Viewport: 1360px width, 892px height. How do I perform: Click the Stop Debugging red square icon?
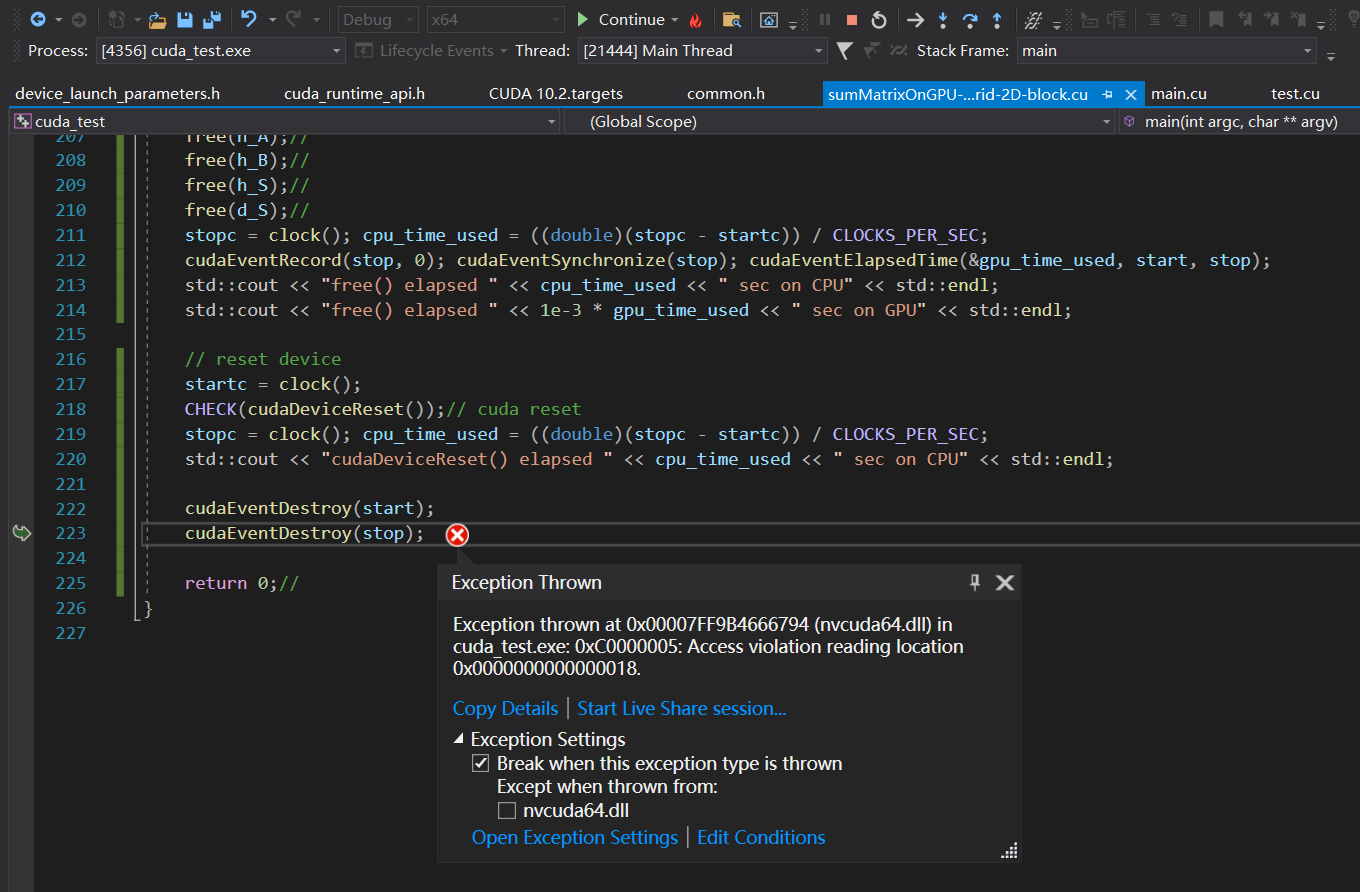(852, 20)
